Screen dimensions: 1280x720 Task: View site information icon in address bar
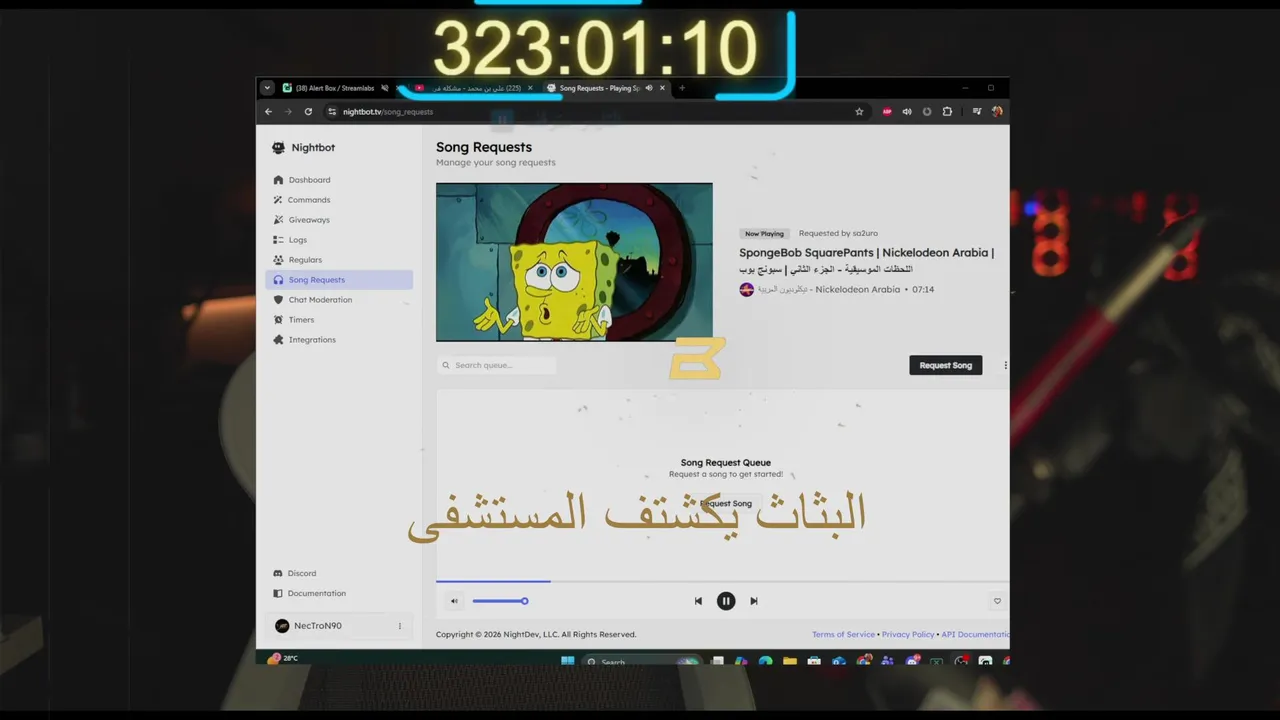click(x=332, y=112)
